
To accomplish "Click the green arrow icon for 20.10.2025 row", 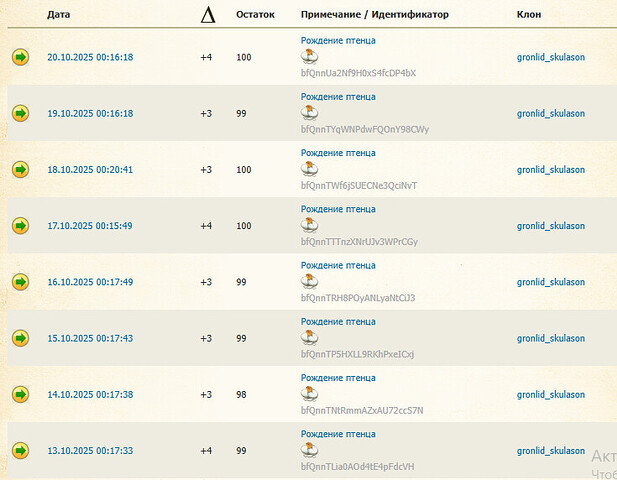I will coord(20,57).
